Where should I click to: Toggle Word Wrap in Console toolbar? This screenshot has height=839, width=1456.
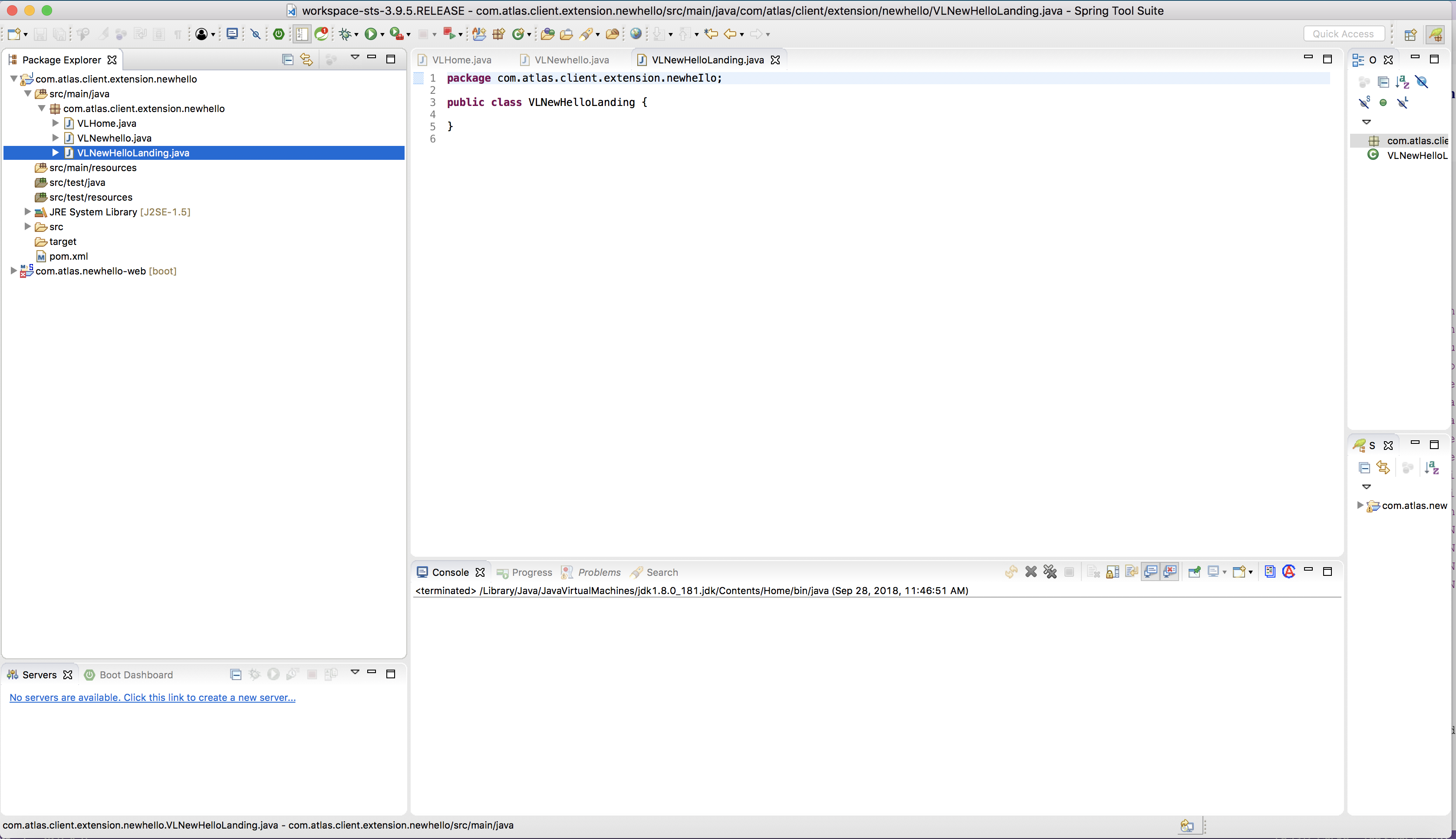(x=1132, y=571)
